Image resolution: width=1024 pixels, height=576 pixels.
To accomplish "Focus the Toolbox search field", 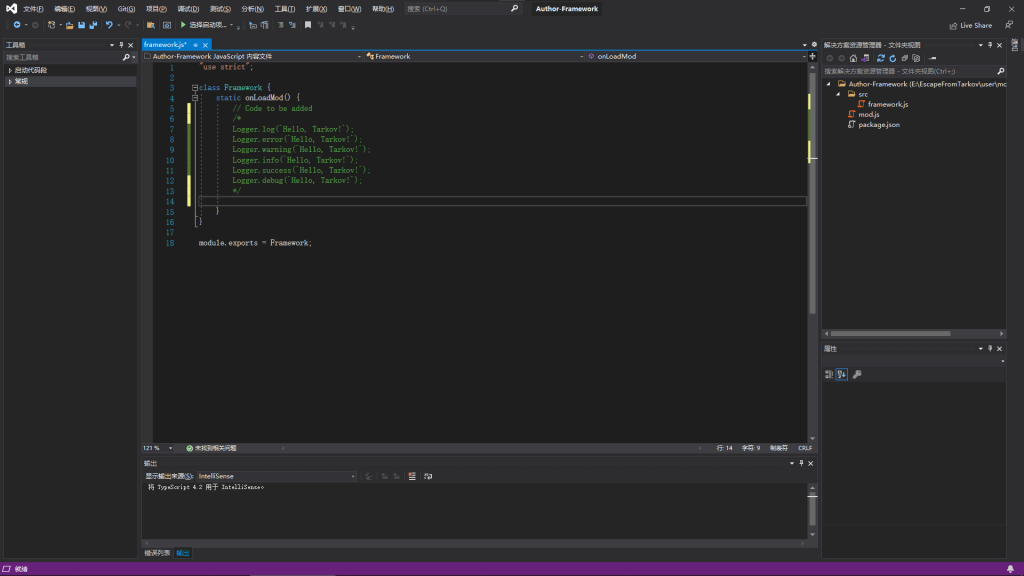I will (x=63, y=57).
